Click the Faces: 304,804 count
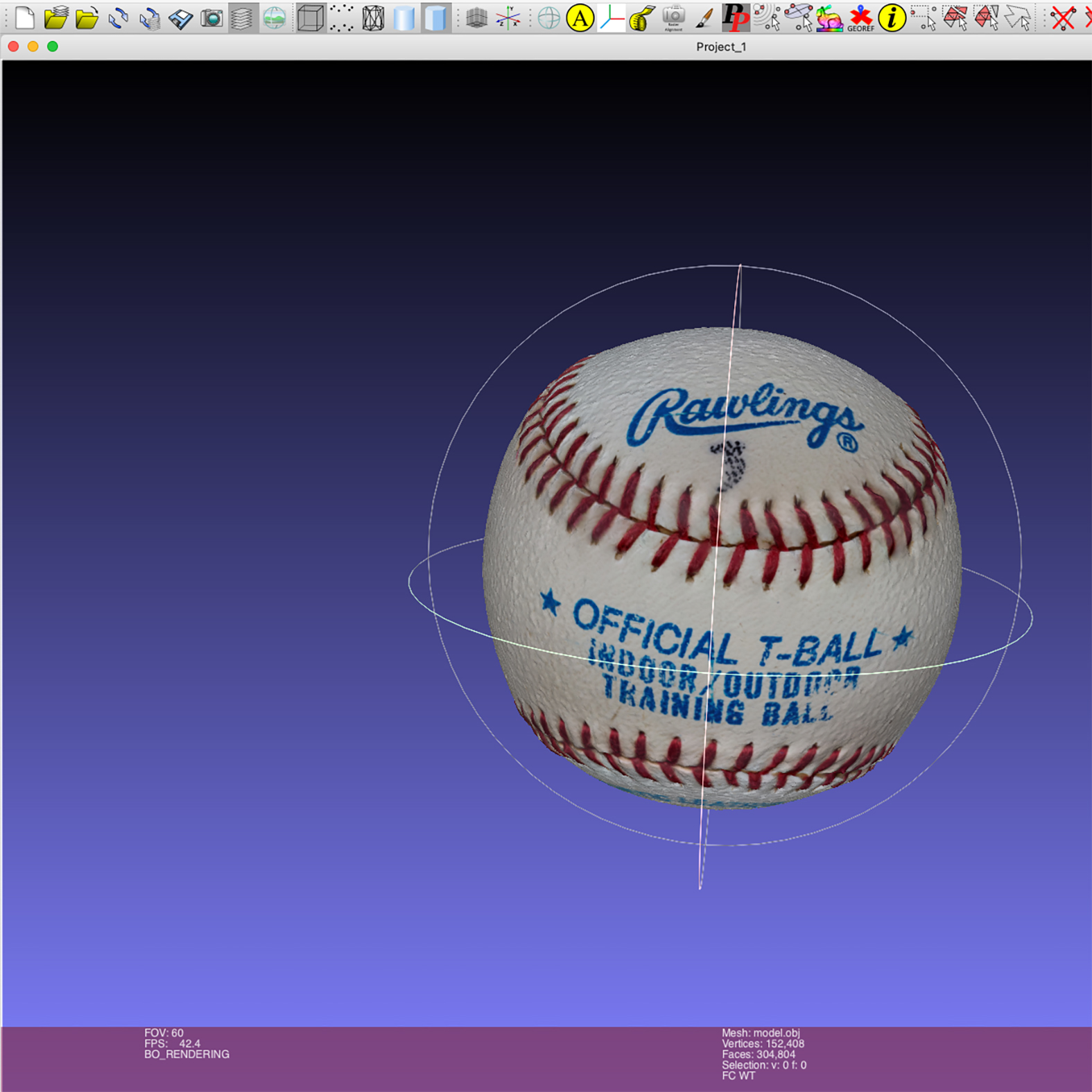 coord(759,1054)
